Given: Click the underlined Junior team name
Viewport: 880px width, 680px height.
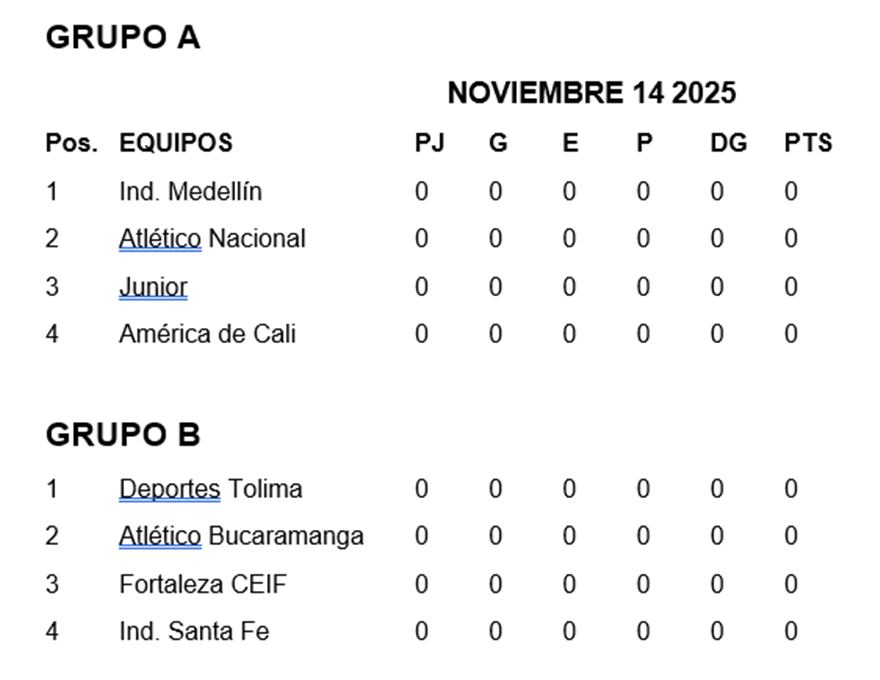Looking at the screenshot, I should click(x=153, y=287).
